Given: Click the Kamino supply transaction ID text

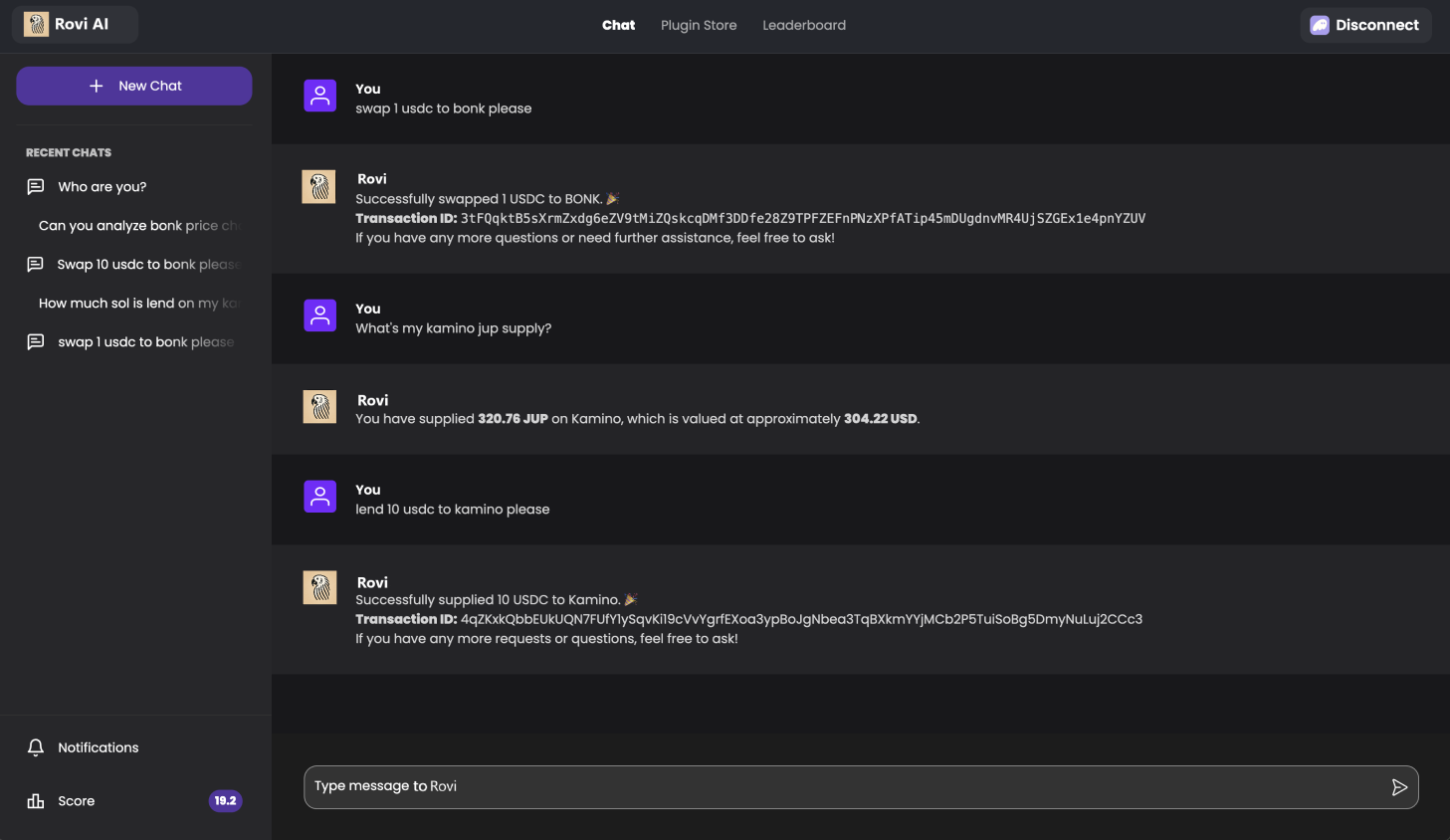Looking at the screenshot, I should 800,619.
